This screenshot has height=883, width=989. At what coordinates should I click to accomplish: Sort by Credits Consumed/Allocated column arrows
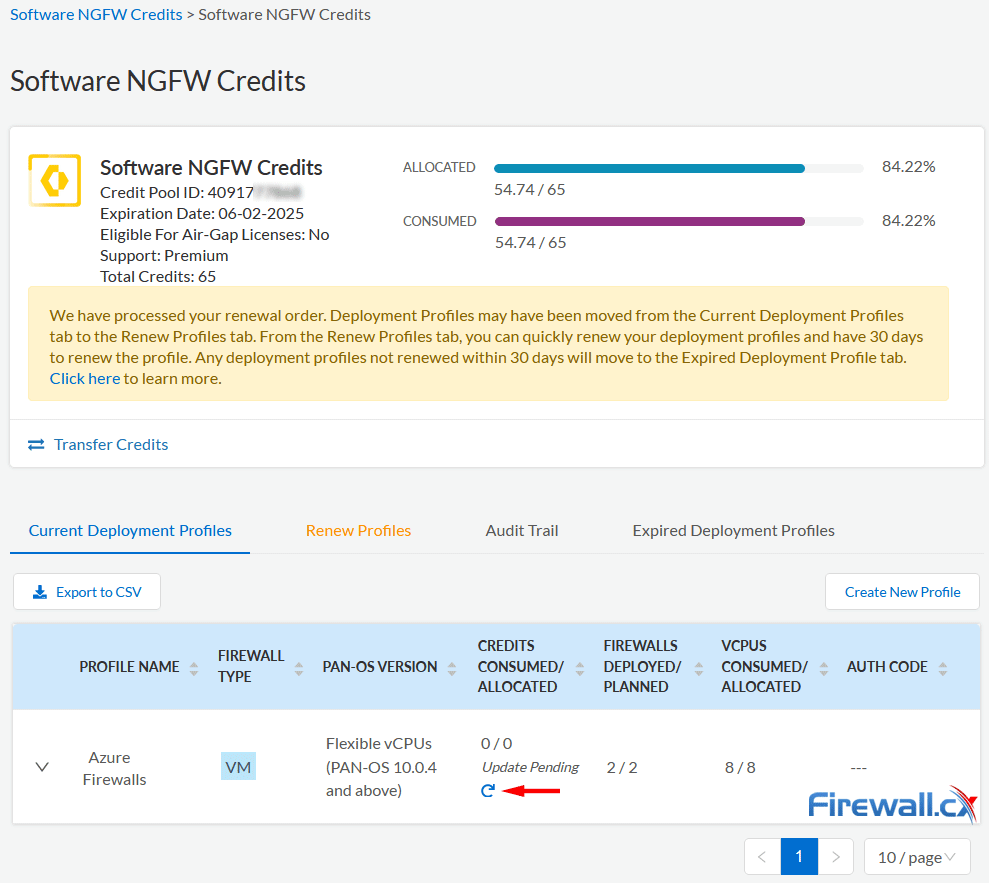click(x=580, y=669)
